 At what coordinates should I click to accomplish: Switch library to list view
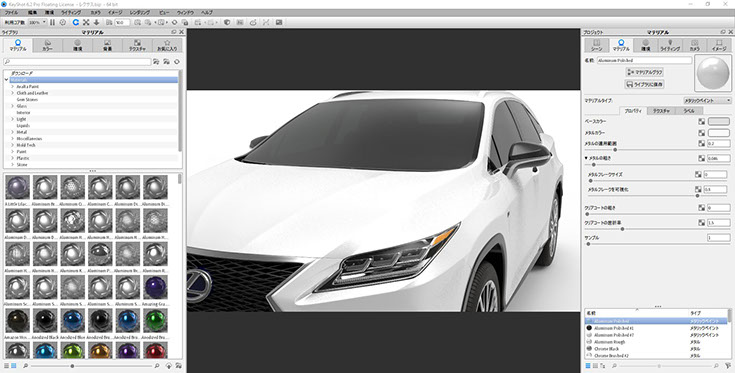point(7,366)
